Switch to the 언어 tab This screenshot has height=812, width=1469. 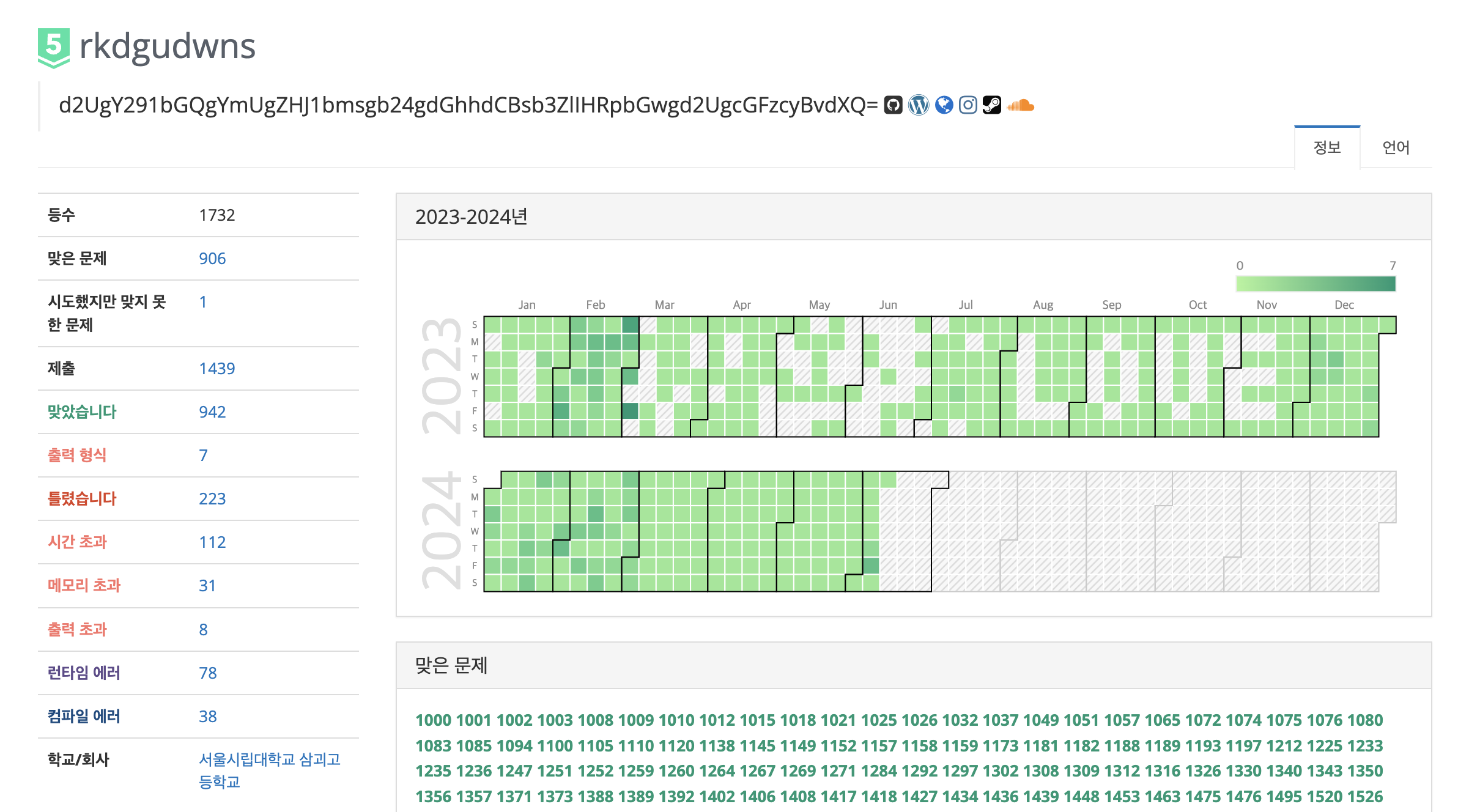coord(1396,147)
